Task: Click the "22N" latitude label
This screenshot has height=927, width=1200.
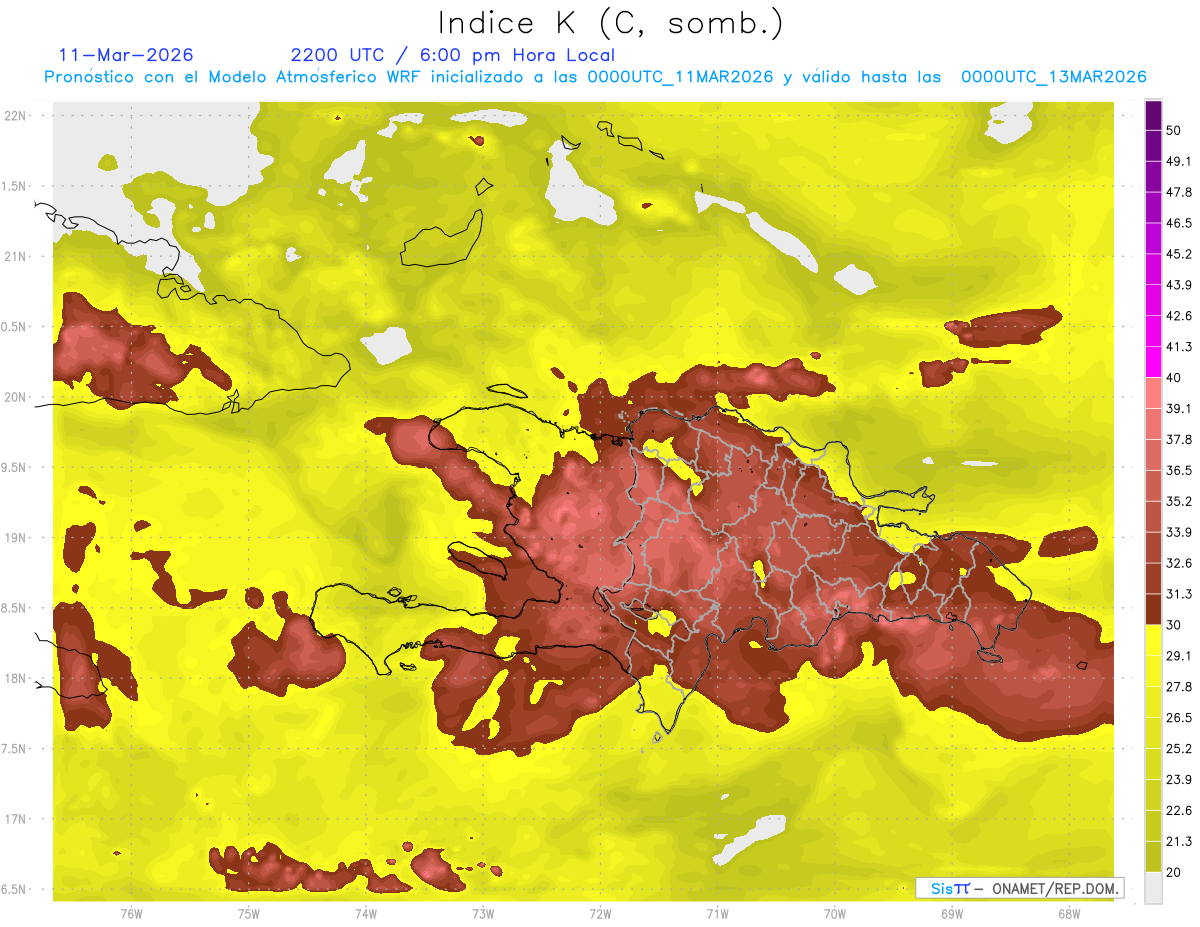Action: click(x=15, y=115)
